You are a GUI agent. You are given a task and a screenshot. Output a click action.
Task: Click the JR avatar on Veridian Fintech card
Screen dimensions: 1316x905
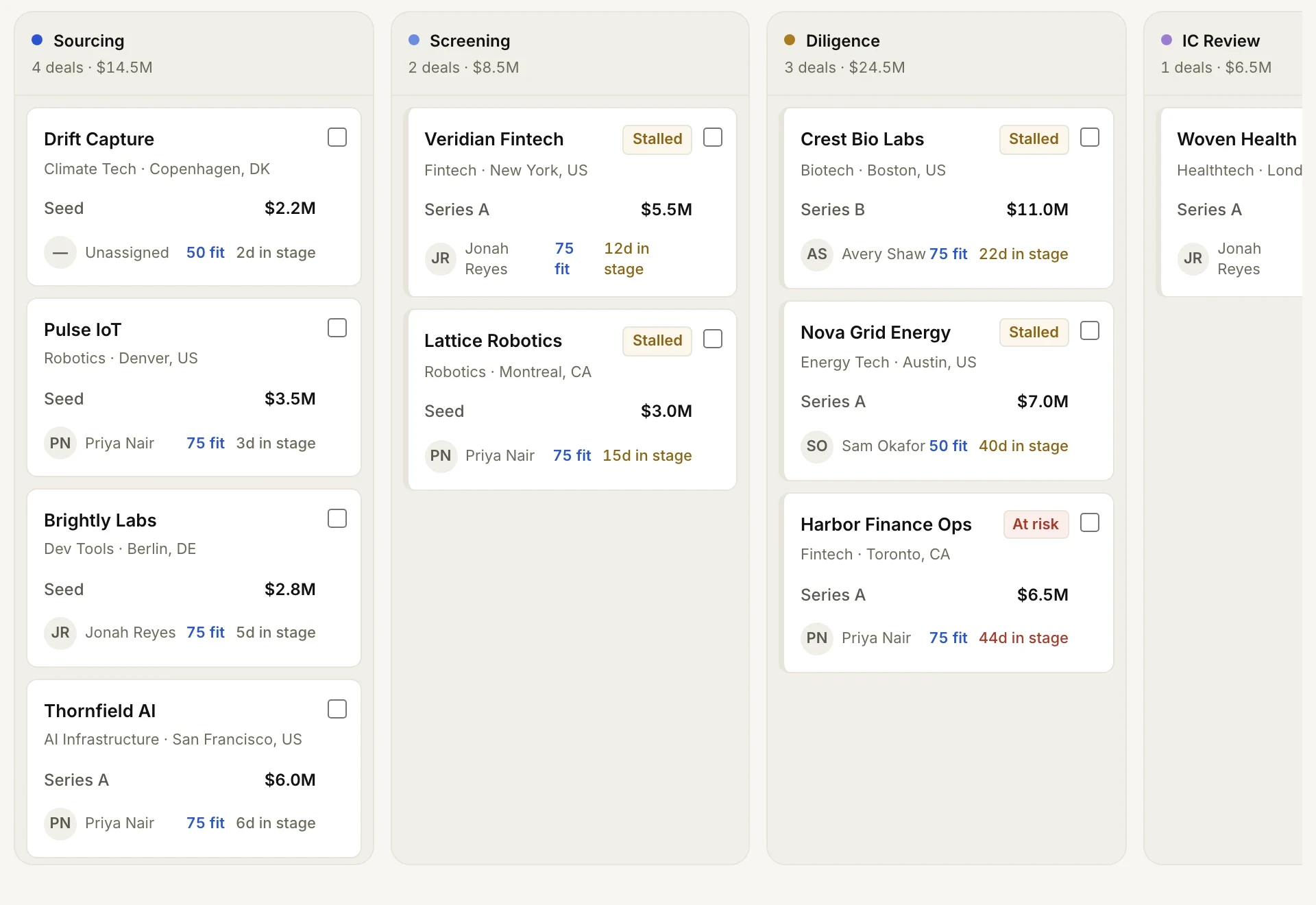point(441,258)
